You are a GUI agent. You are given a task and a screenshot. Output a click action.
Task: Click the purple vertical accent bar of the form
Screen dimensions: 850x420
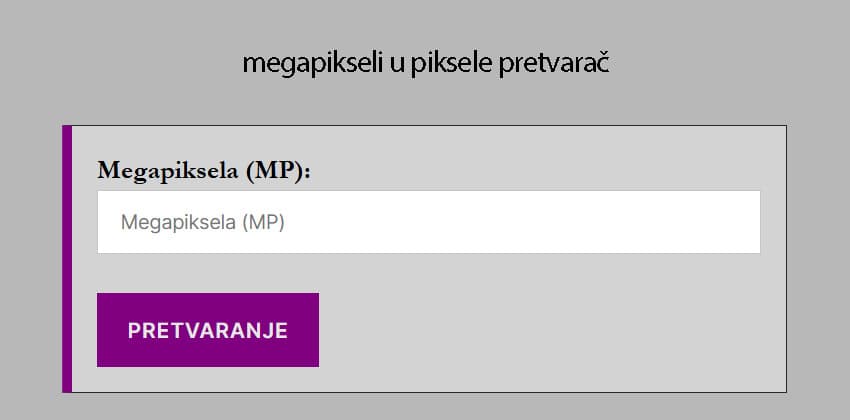point(67,259)
